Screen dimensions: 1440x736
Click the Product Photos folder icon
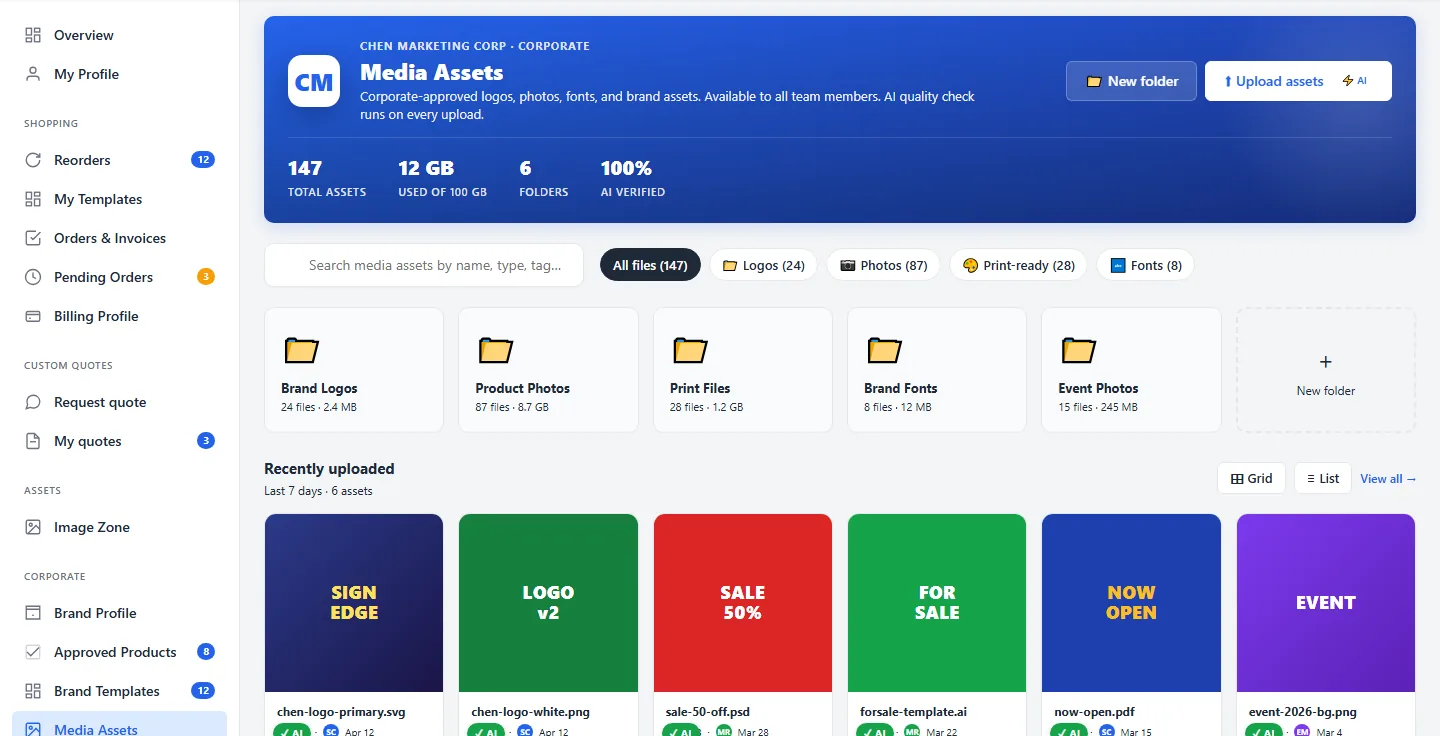(x=495, y=350)
